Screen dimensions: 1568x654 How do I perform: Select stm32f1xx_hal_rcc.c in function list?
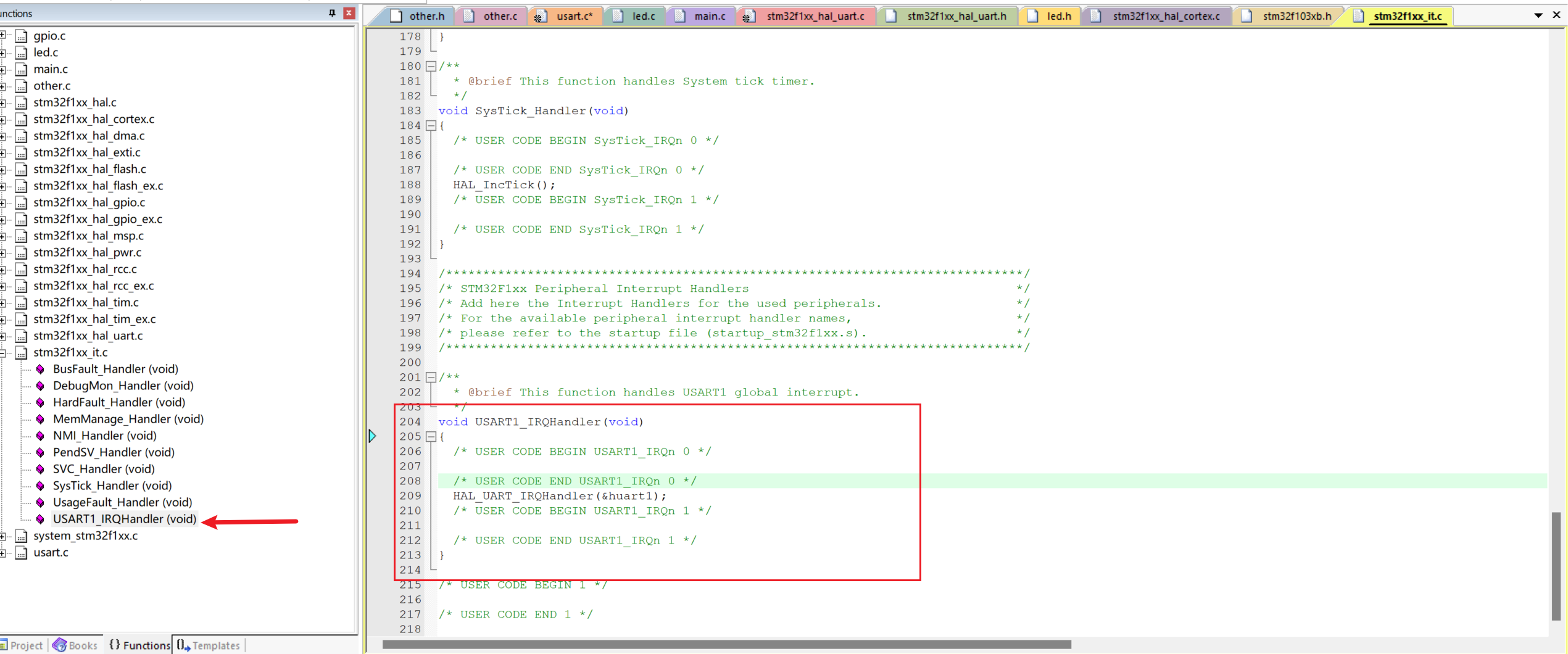tap(85, 269)
